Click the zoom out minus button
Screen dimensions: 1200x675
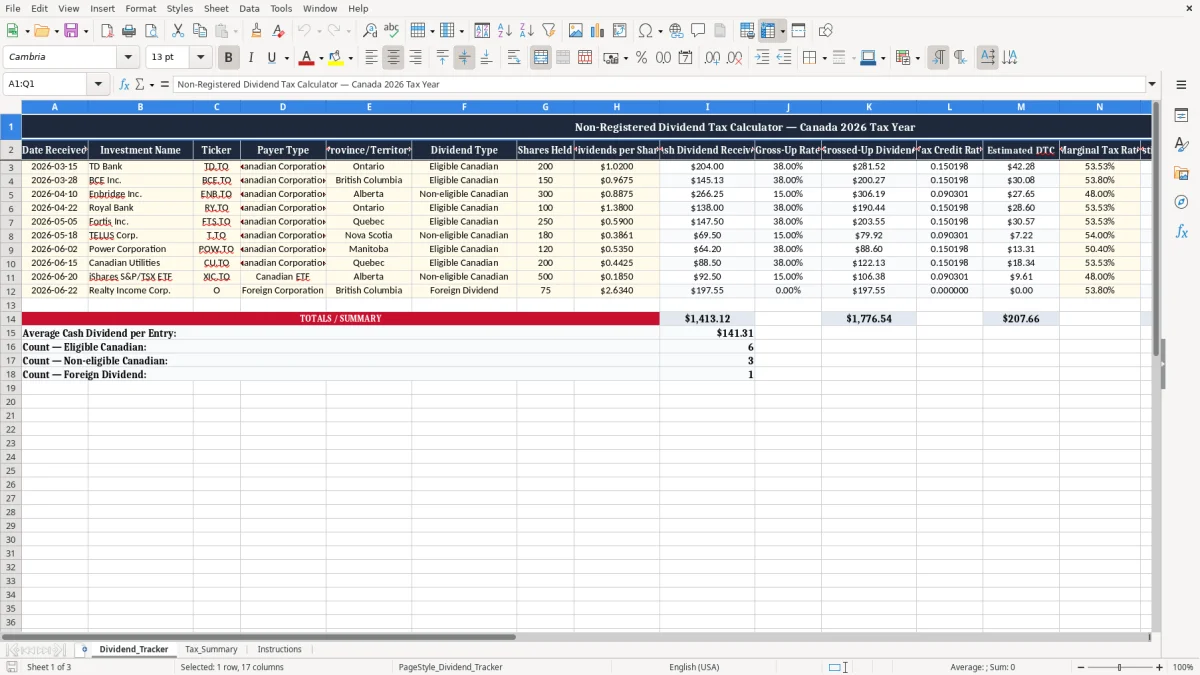[1081, 667]
